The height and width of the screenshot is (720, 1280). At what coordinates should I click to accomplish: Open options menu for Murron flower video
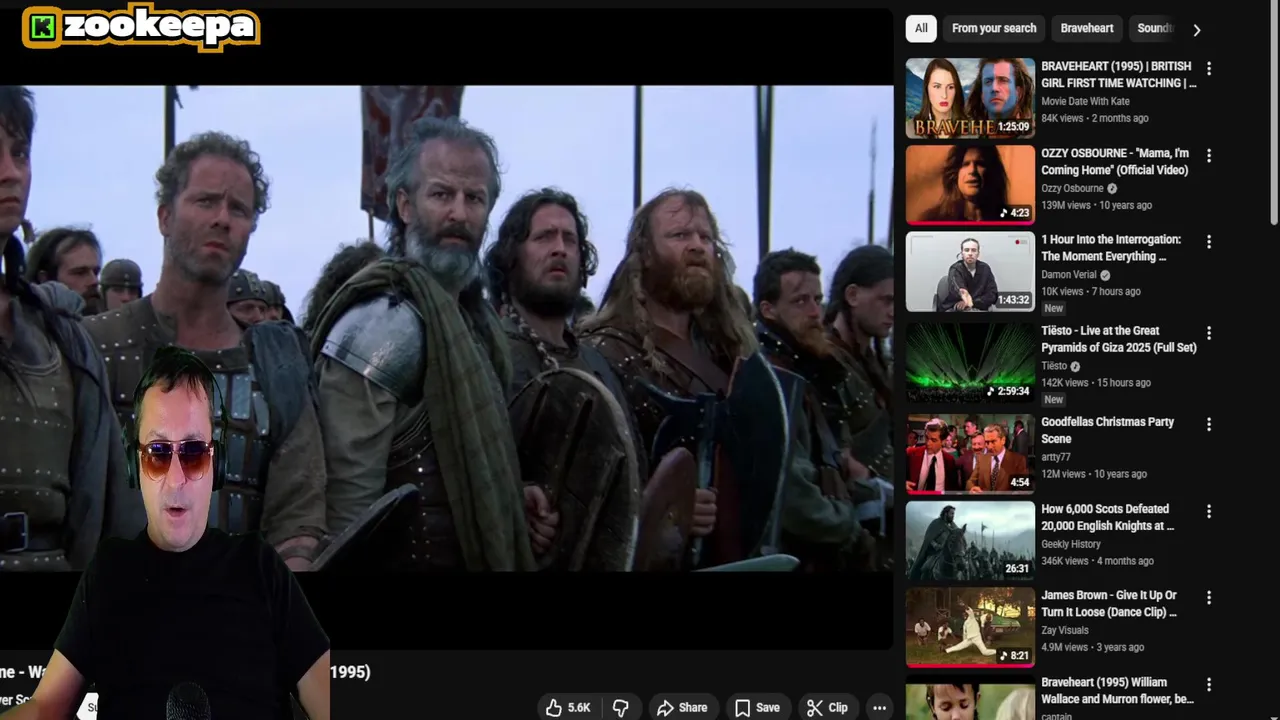pos(1208,684)
